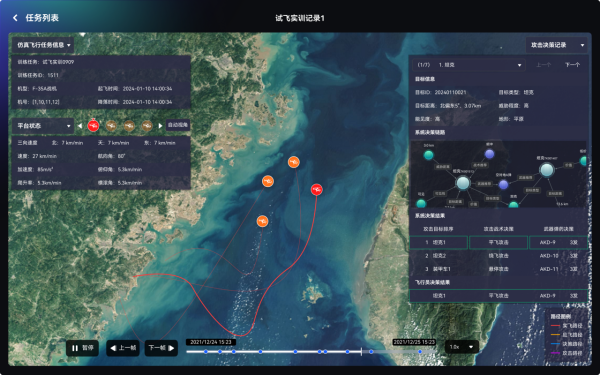The height and width of the screenshot is (375, 600).
Task: Click the lowest orange aircraft marker on map
Action: click(x=262, y=221)
